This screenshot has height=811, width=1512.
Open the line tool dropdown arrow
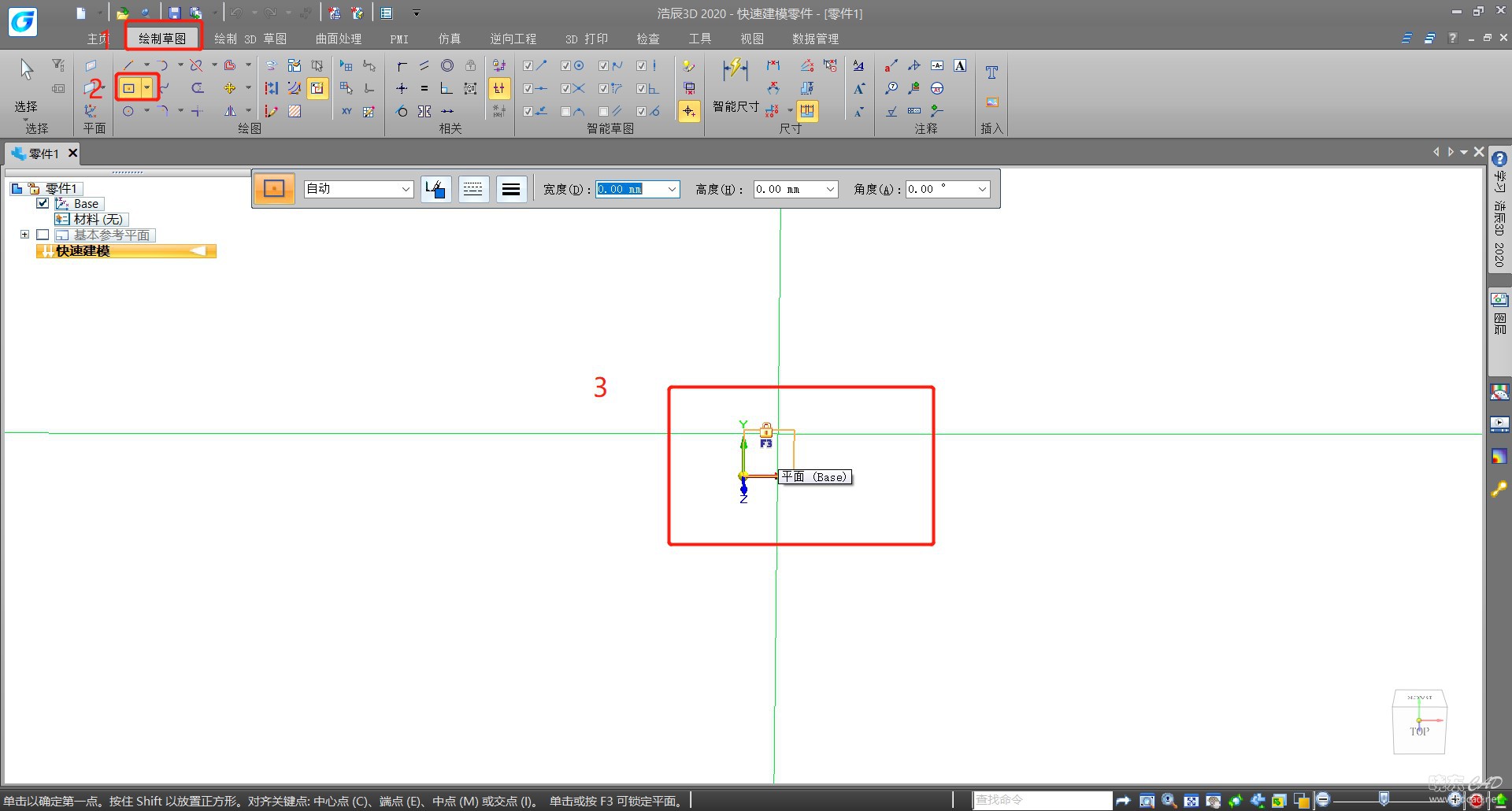click(146, 65)
